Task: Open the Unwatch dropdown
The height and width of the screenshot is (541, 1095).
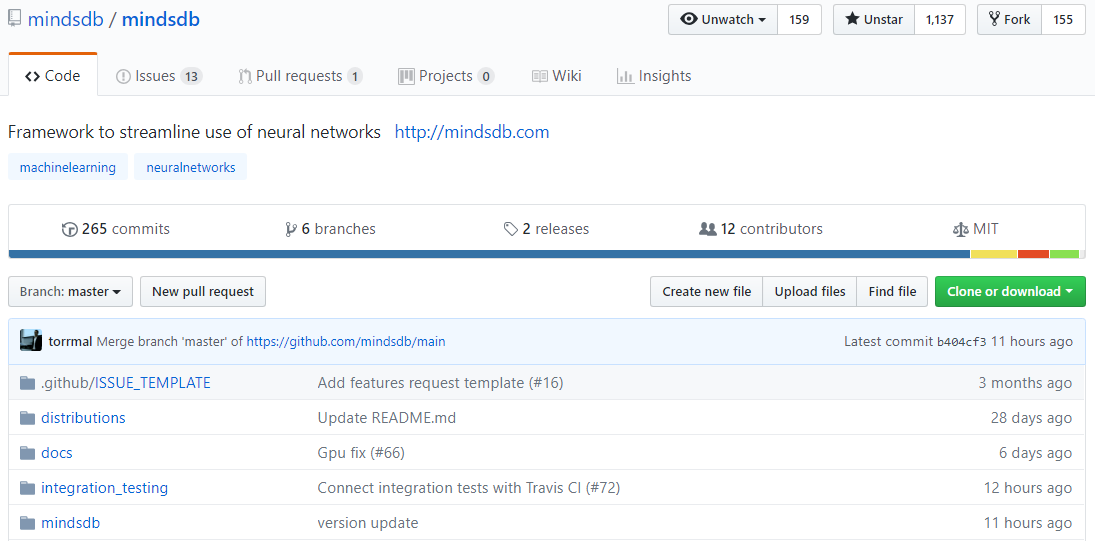Action: click(723, 20)
